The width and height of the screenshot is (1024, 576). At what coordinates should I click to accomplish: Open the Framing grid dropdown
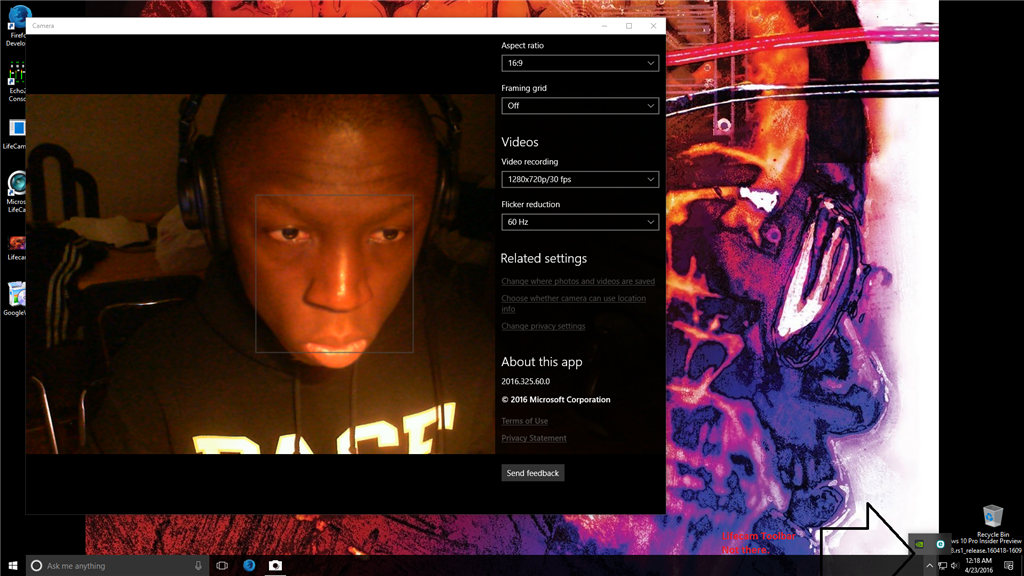pyautogui.click(x=580, y=106)
